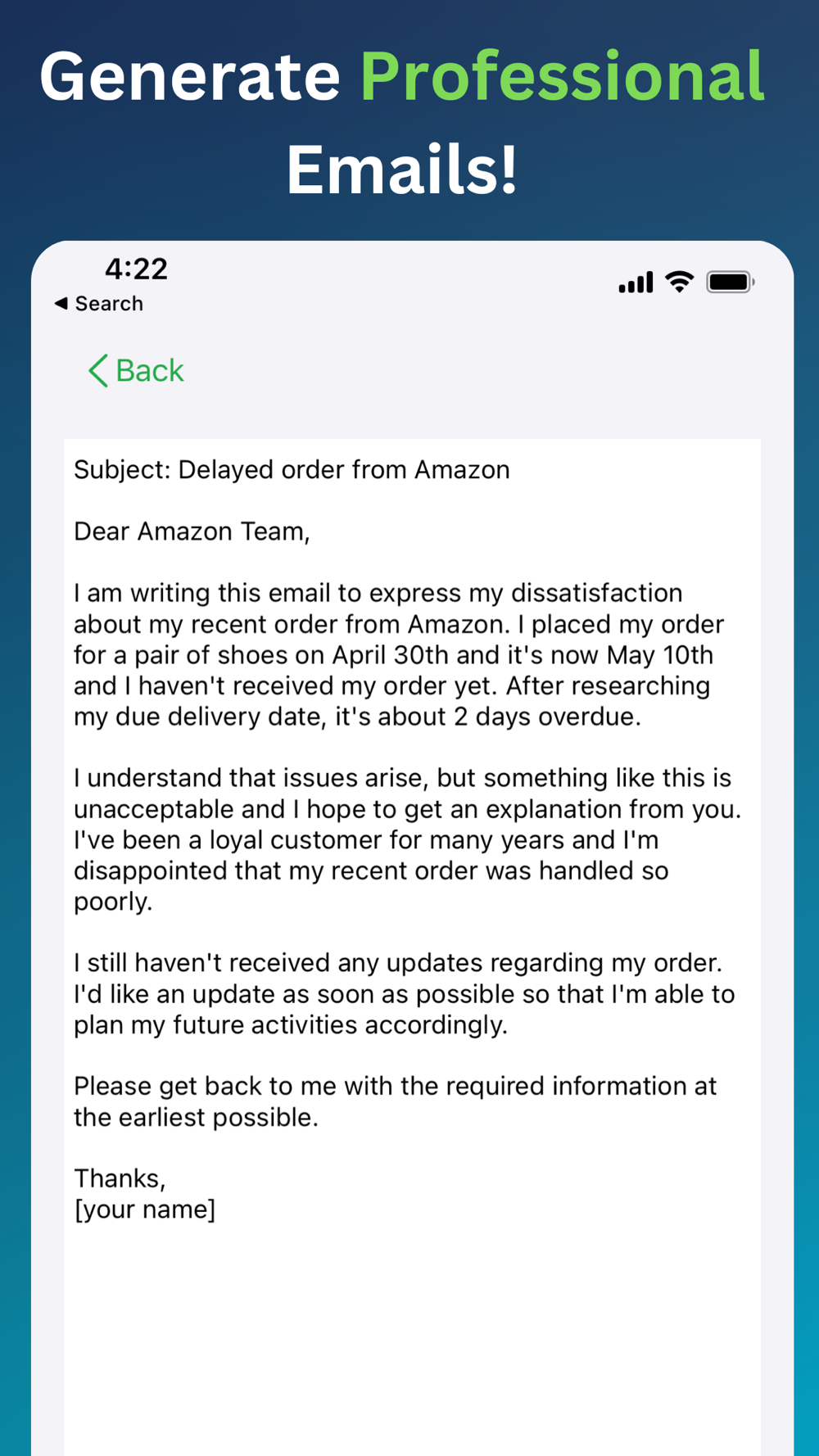Click the '[your name]' placeholder
This screenshot has height=1456, width=819.
(145, 1210)
